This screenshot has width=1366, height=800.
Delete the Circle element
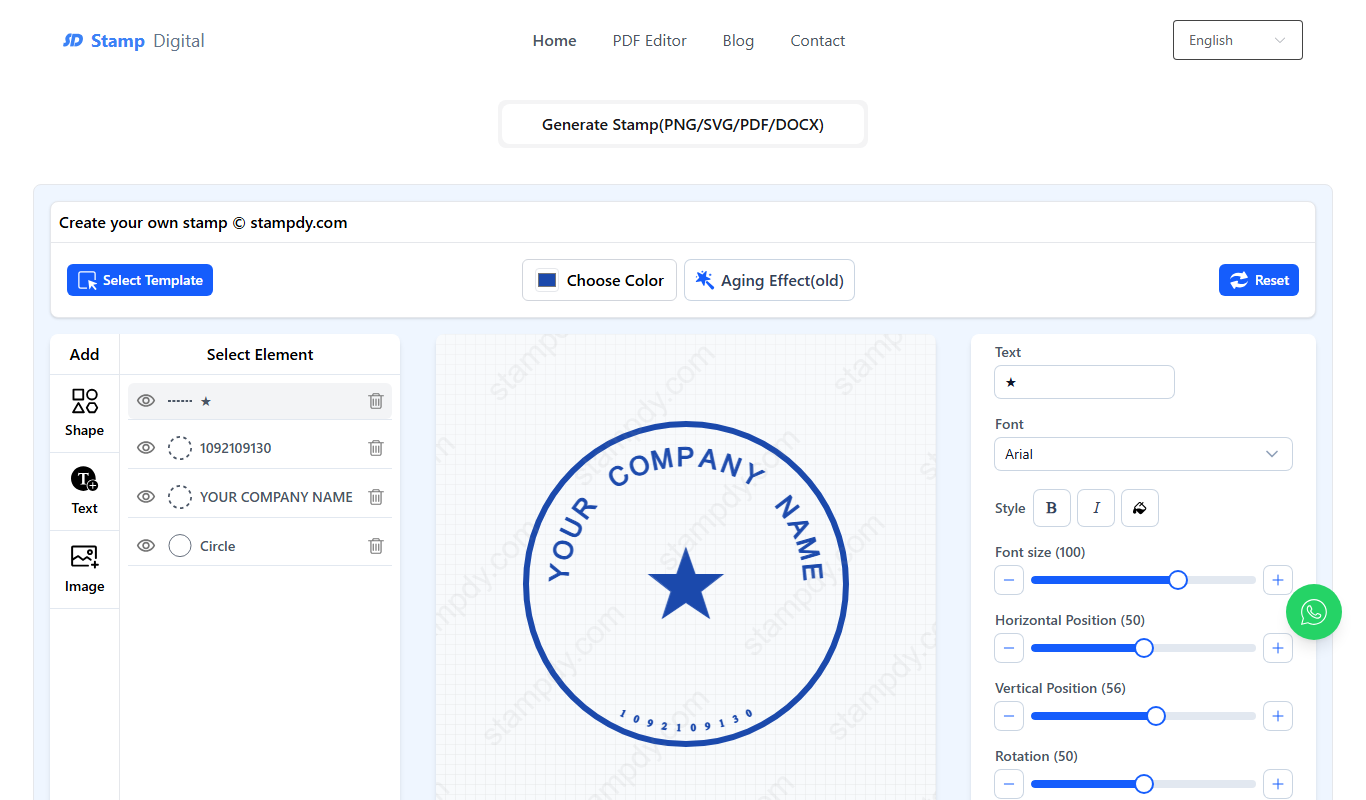376,546
